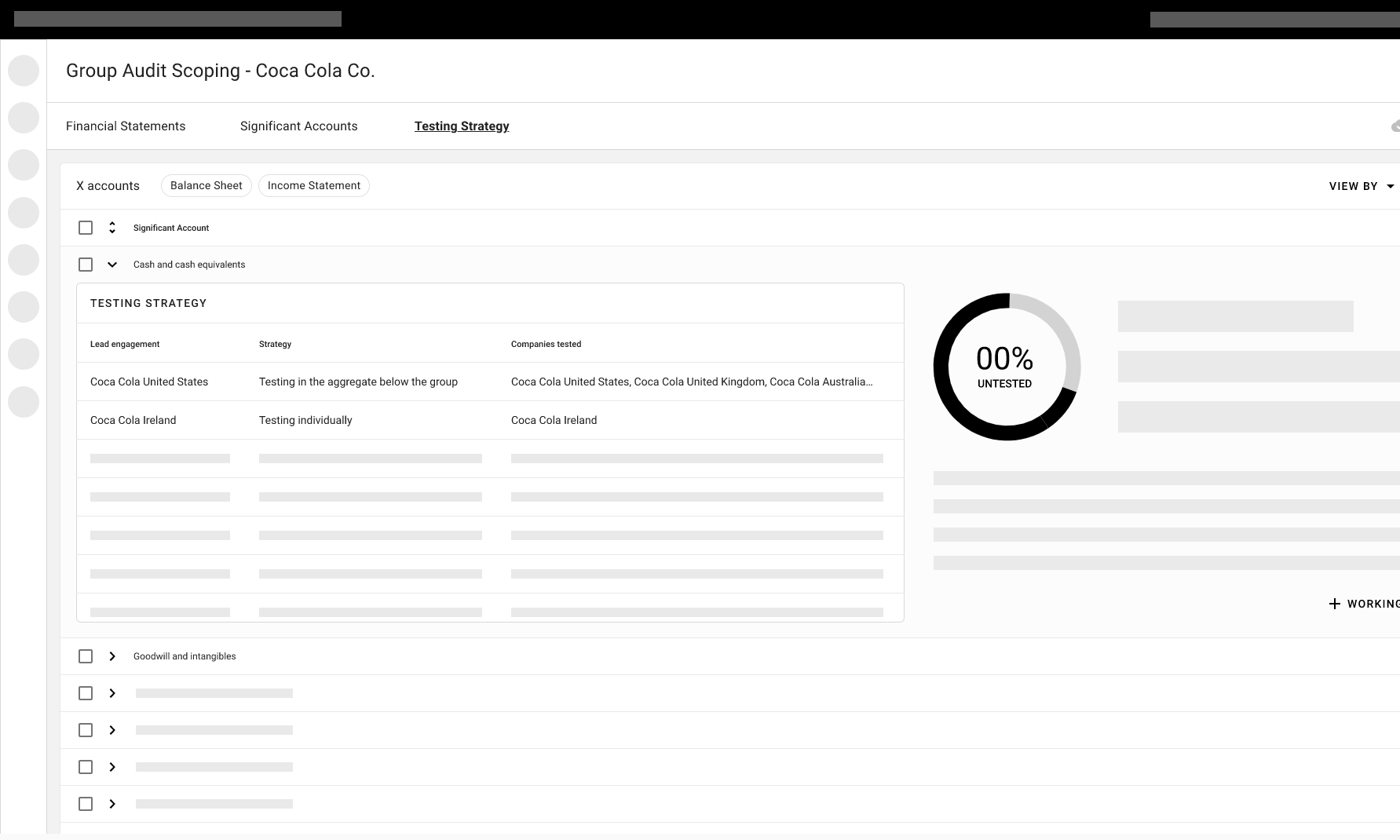Screen dimensions: 1400x840
Task: Click the truncated companies tested list ending Australia…
Action: point(692,382)
